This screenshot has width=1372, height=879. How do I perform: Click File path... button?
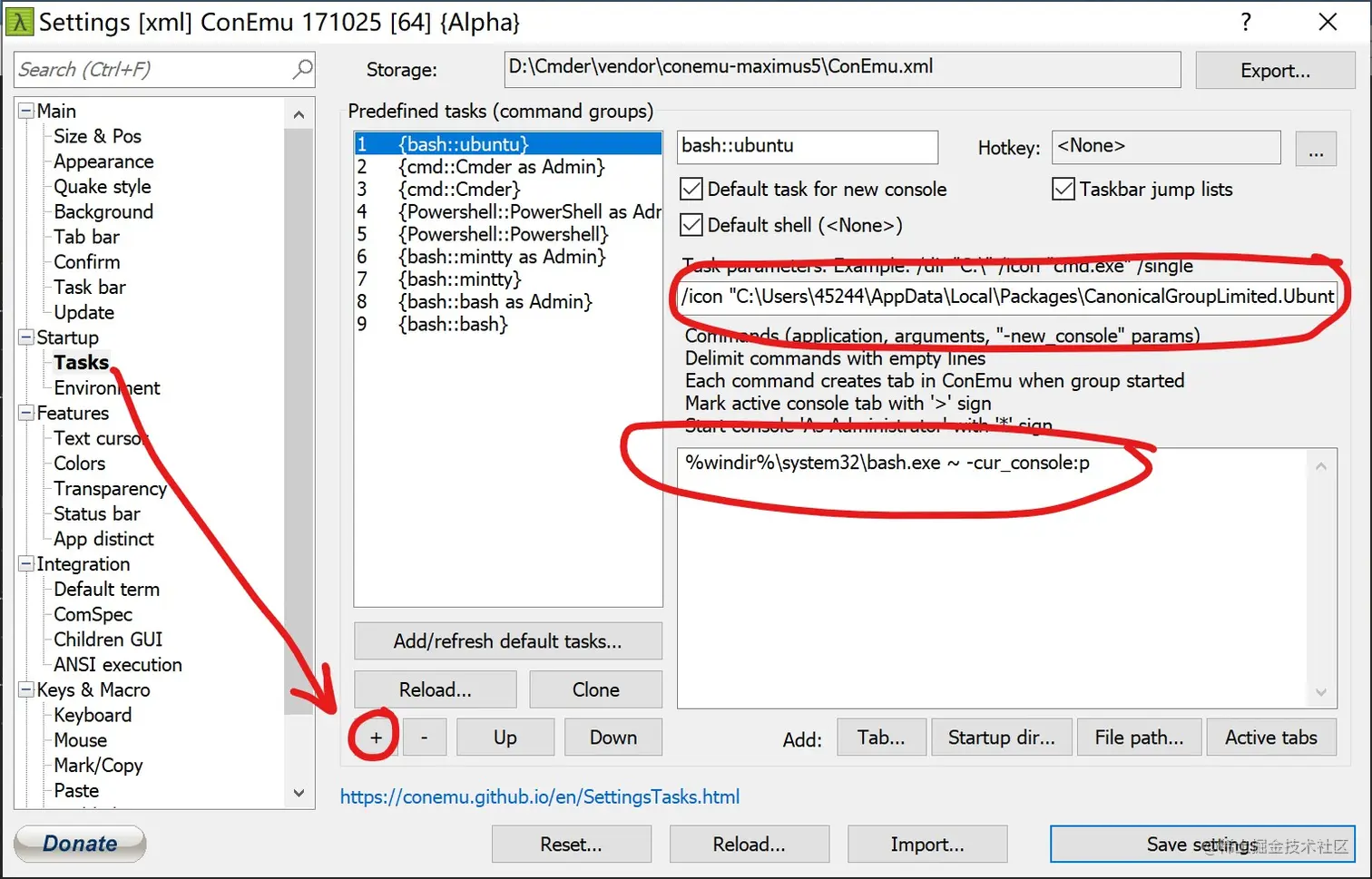[1139, 737]
